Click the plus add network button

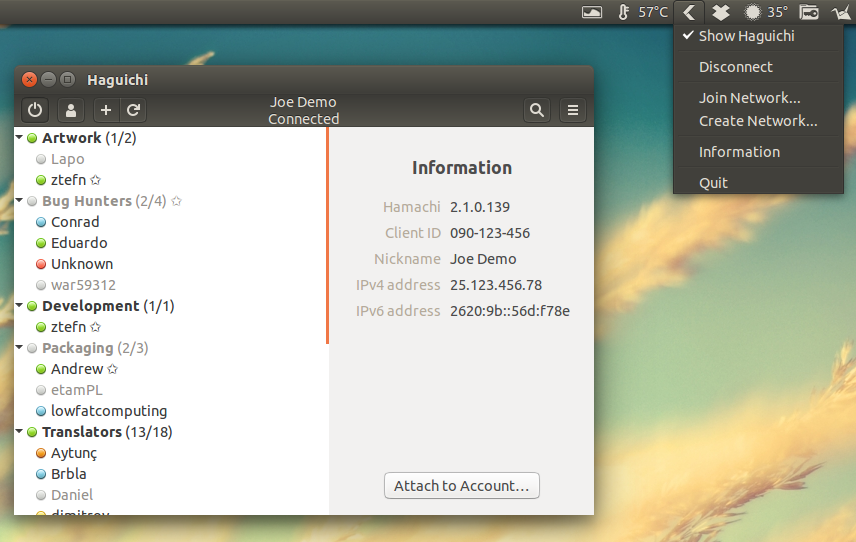pyautogui.click(x=106, y=110)
